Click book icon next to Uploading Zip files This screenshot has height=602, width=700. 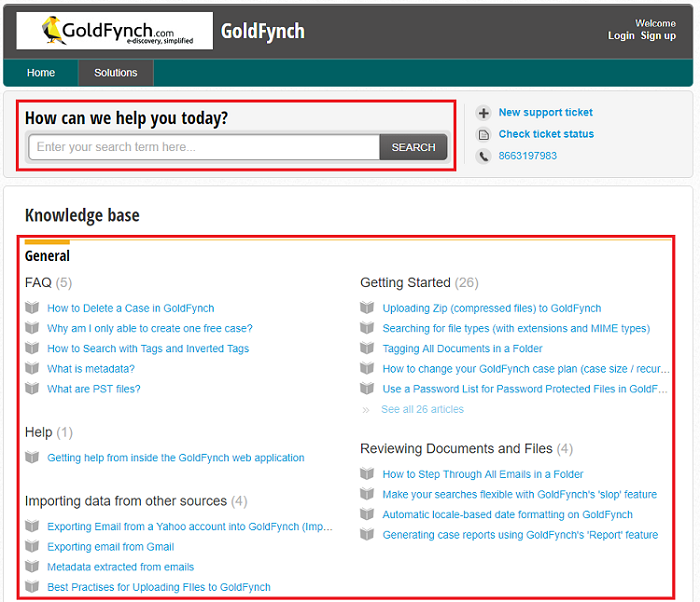(x=367, y=307)
